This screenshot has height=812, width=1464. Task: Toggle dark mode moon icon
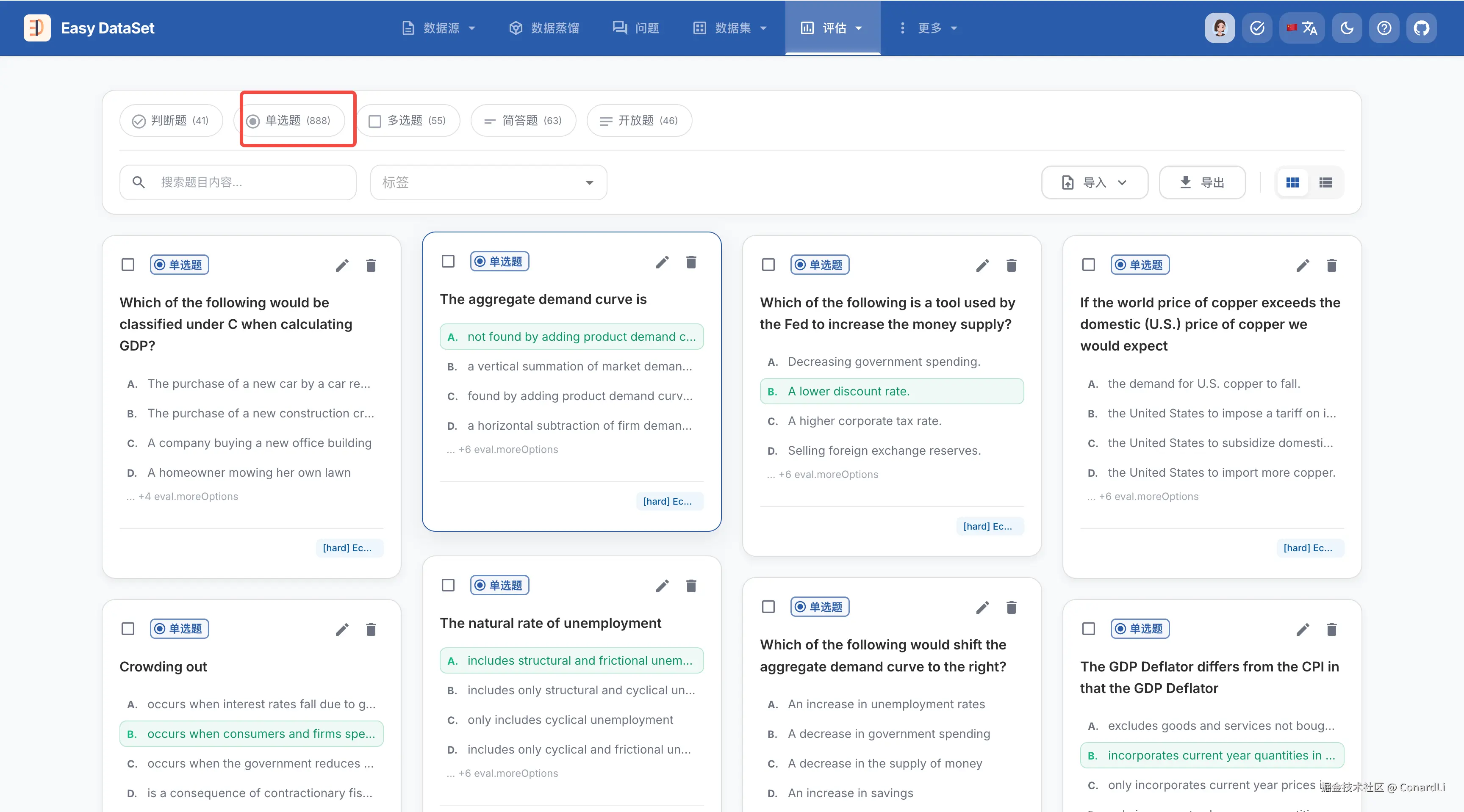pos(1346,28)
